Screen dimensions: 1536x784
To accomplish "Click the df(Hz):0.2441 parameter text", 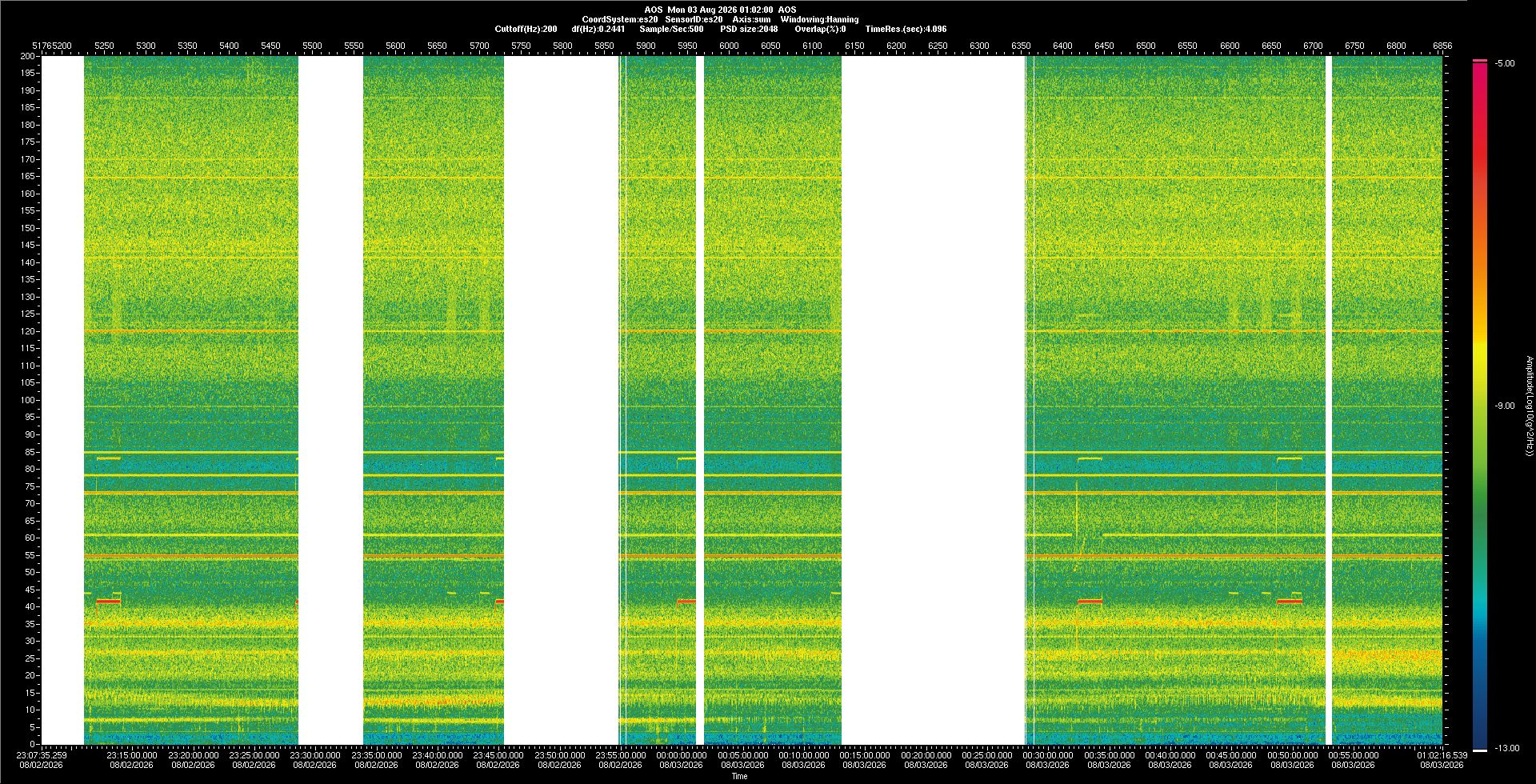I will click(x=598, y=29).
